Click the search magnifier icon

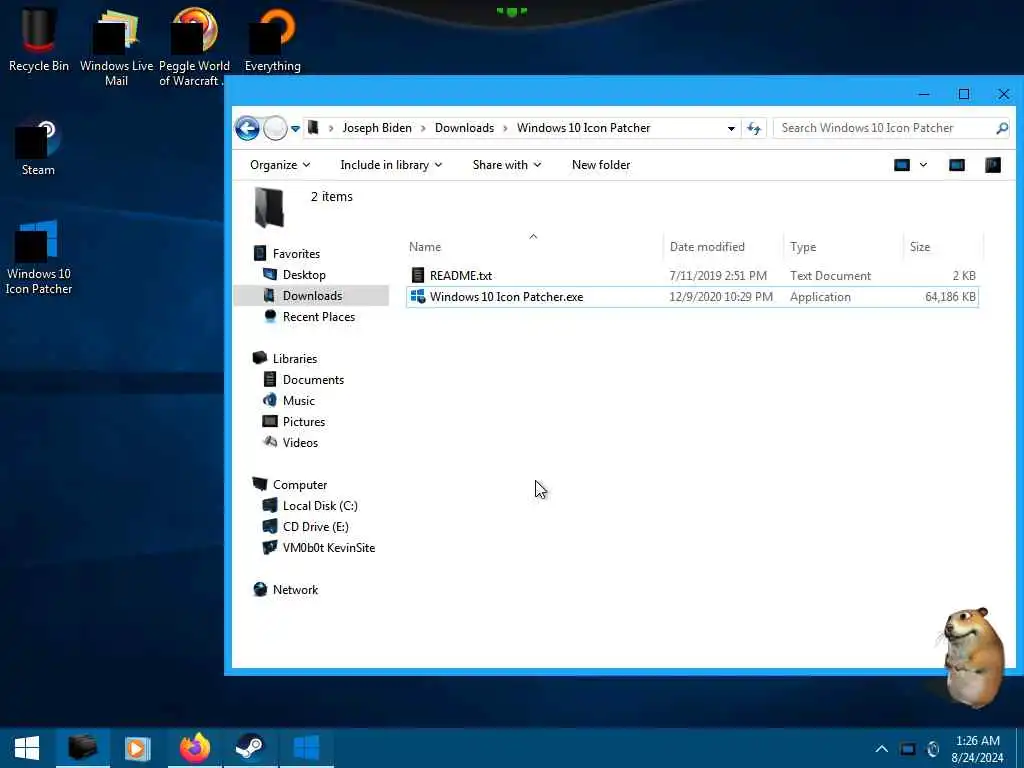pos(1001,128)
